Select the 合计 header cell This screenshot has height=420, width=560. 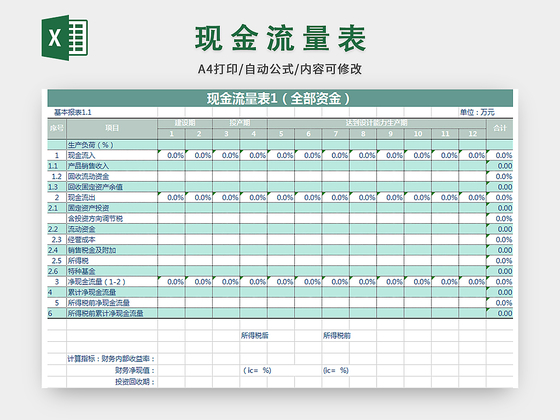[500, 129]
